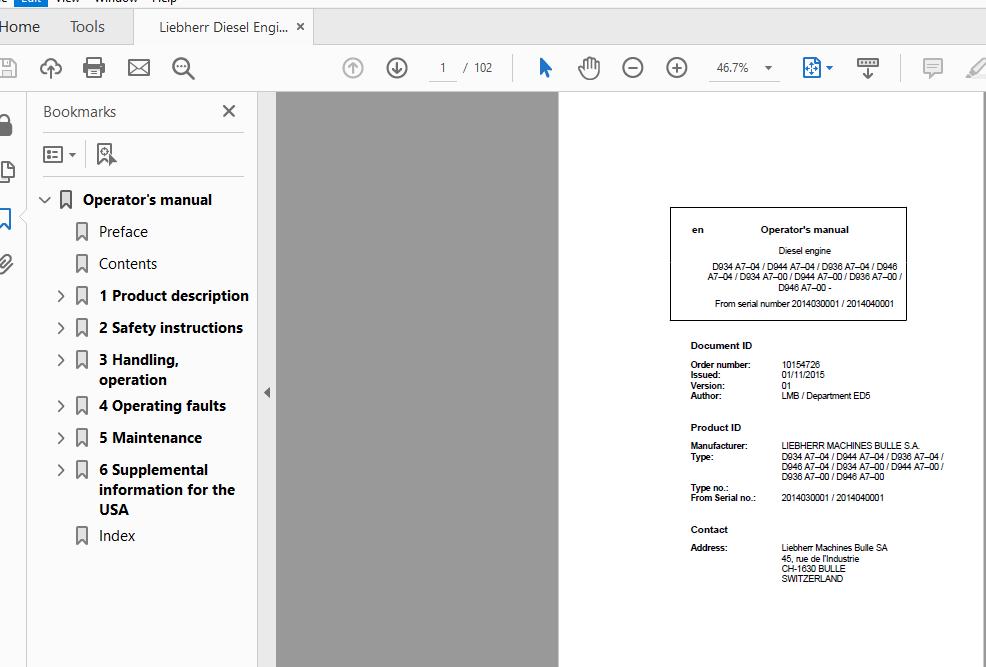Upload file to cloud icon
Viewport: 986px width, 667px height.
pyautogui.click(x=51, y=68)
